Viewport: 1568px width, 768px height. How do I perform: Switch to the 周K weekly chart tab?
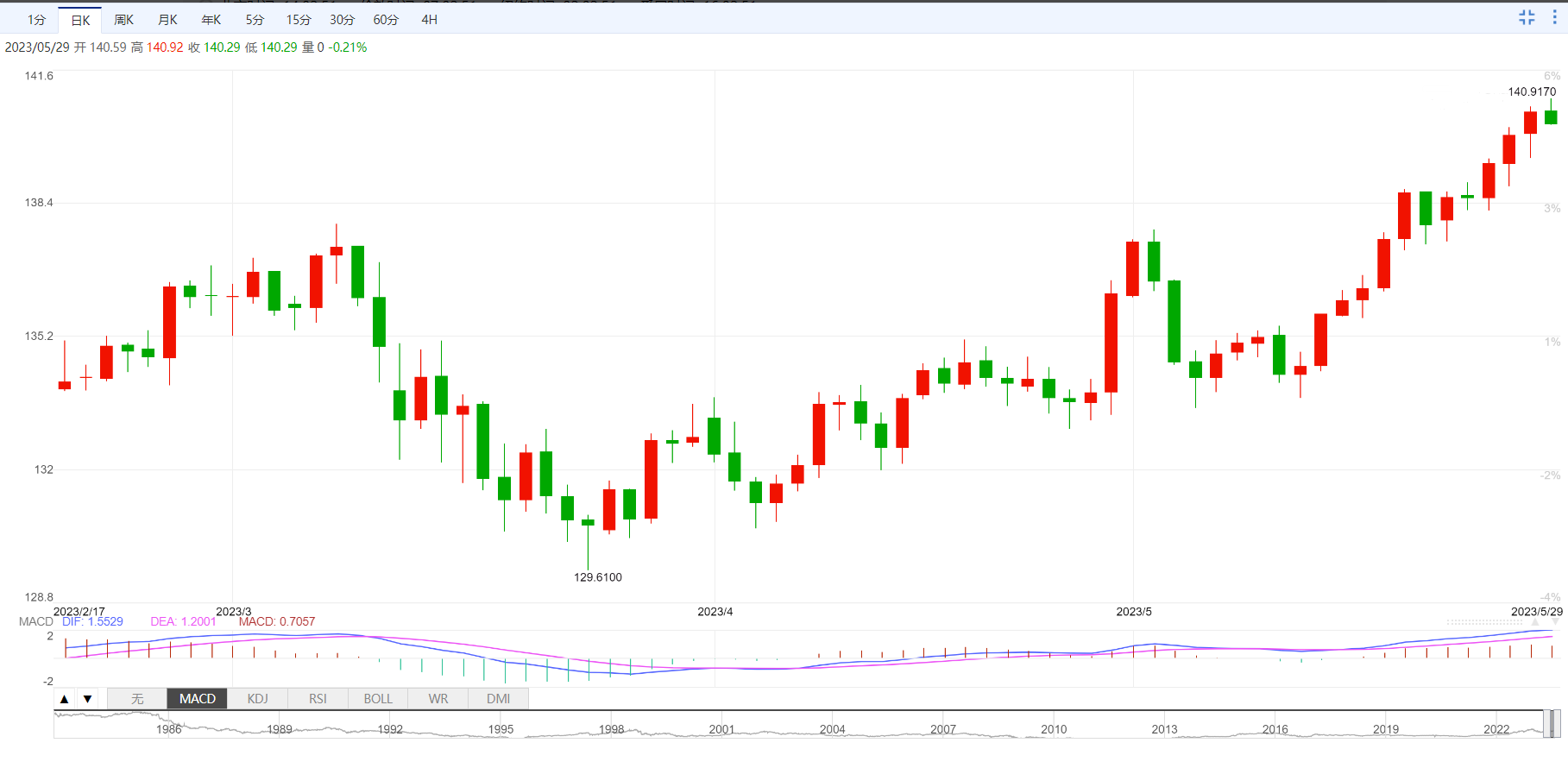(124, 20)
